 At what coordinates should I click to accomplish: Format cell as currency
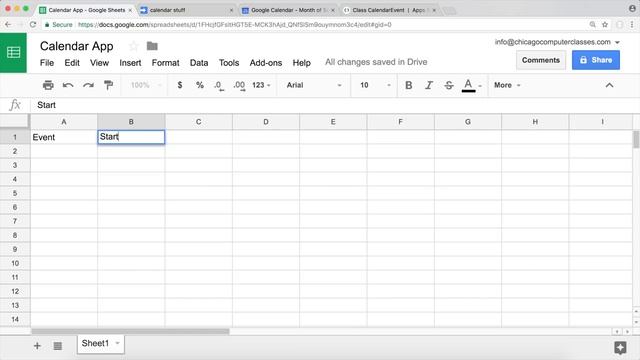pyautogui.click(x=180, y=85)
